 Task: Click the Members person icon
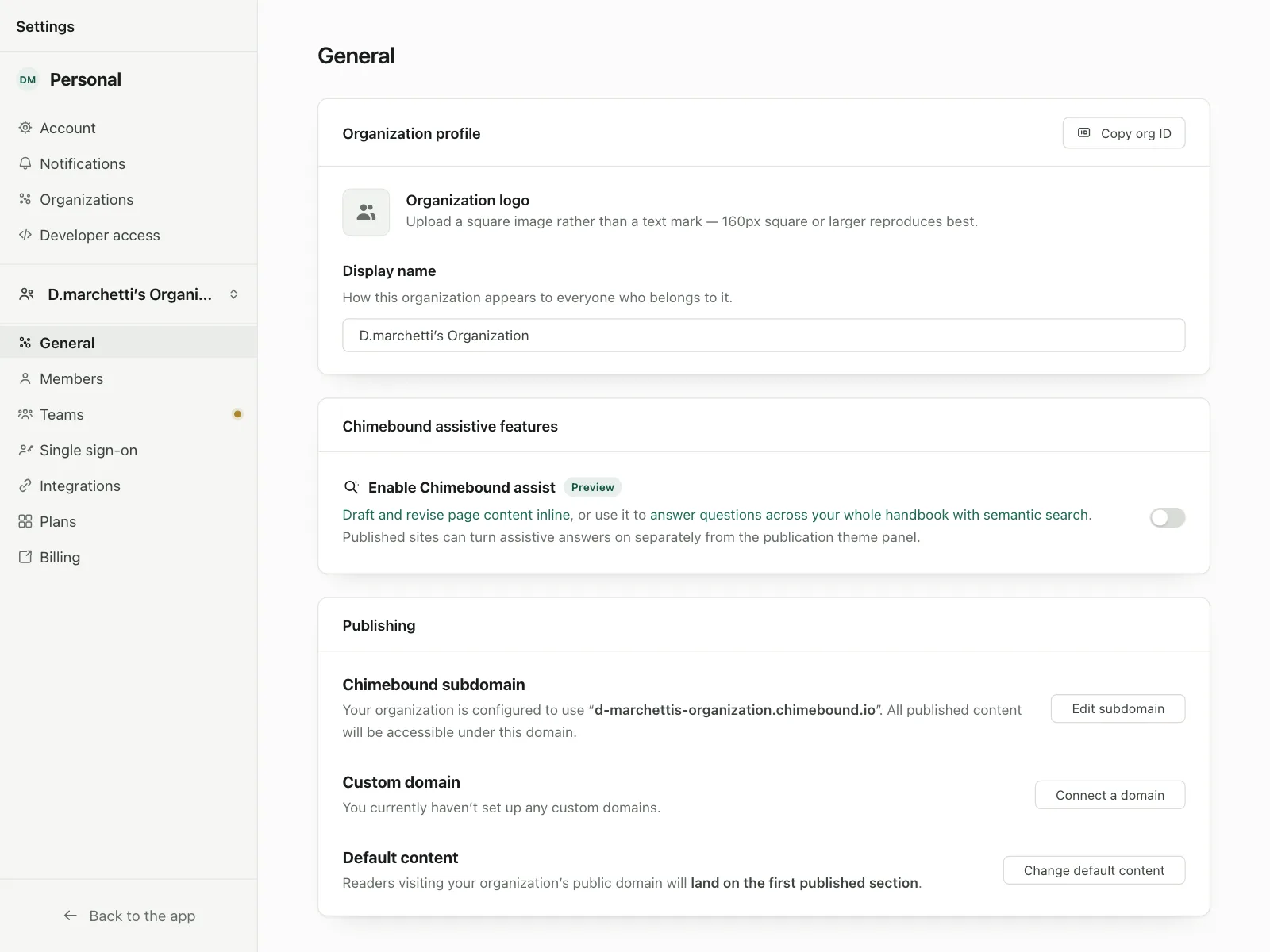[x=25, y=378]
